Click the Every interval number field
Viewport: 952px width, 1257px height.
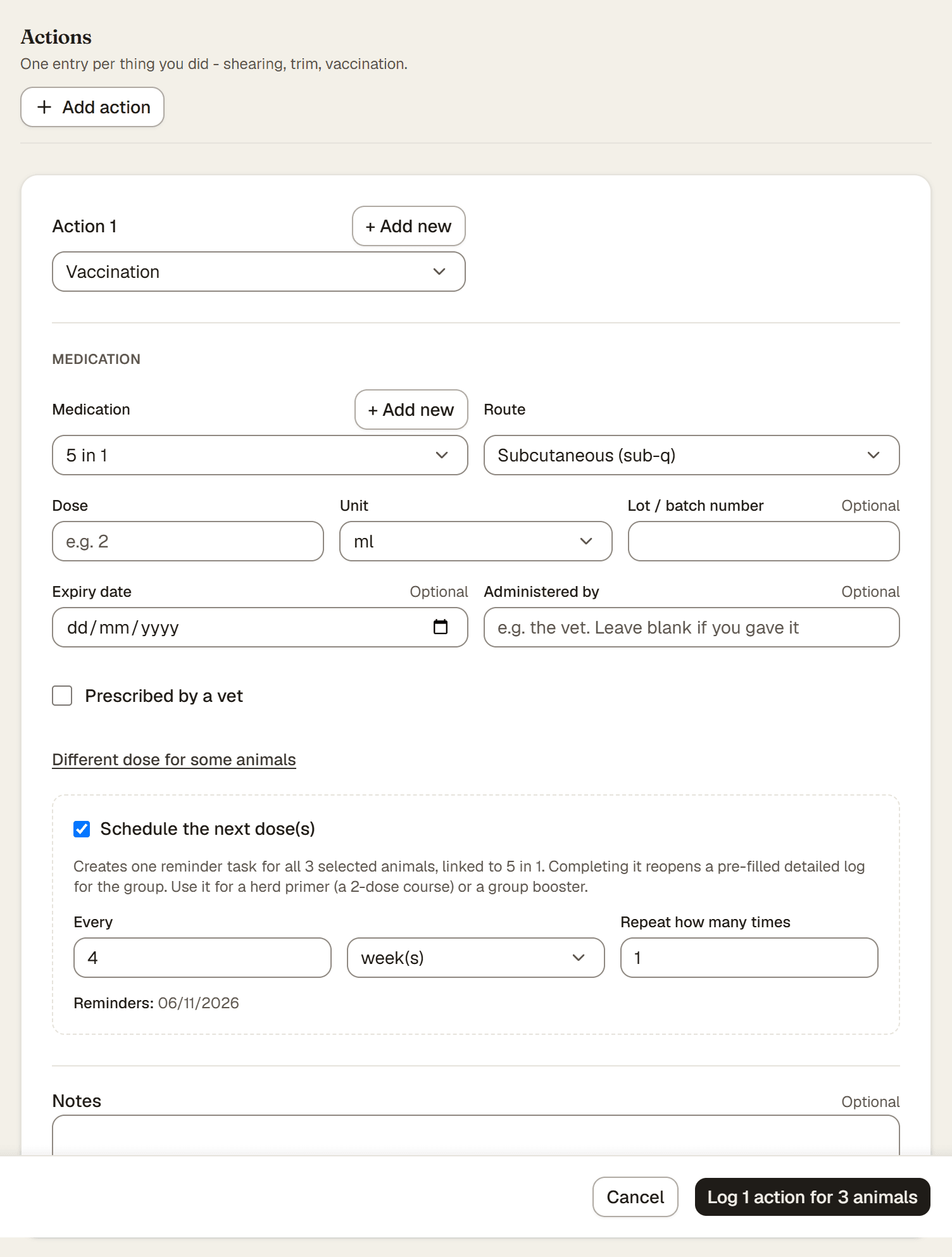click(203, 958)
